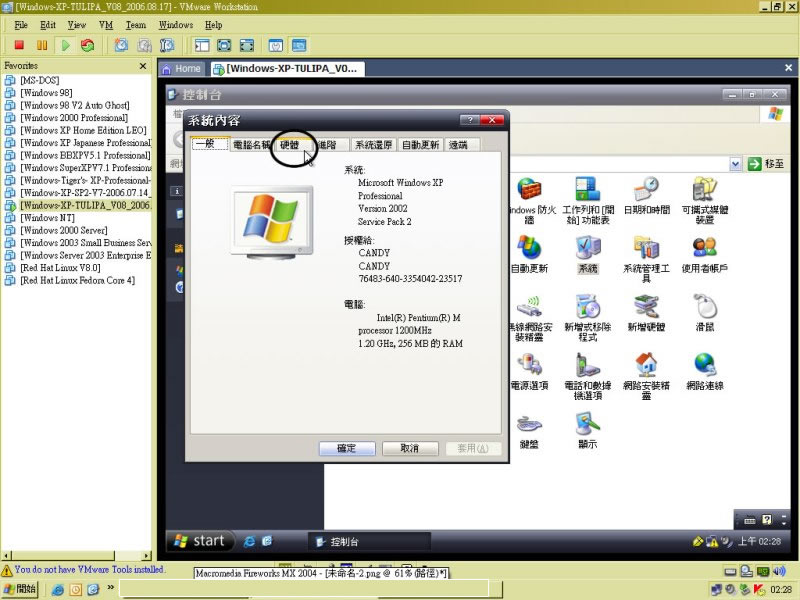Screen dimensions: 800x600
Task: Open the View menu
Action: [77, 25]
